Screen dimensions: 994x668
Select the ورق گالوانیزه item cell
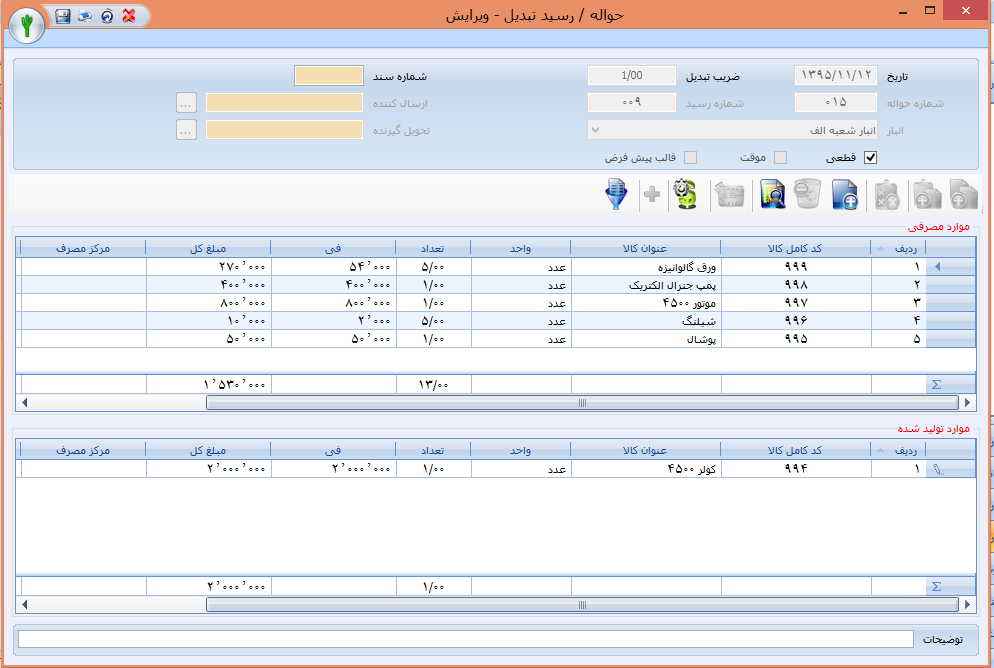646,267
